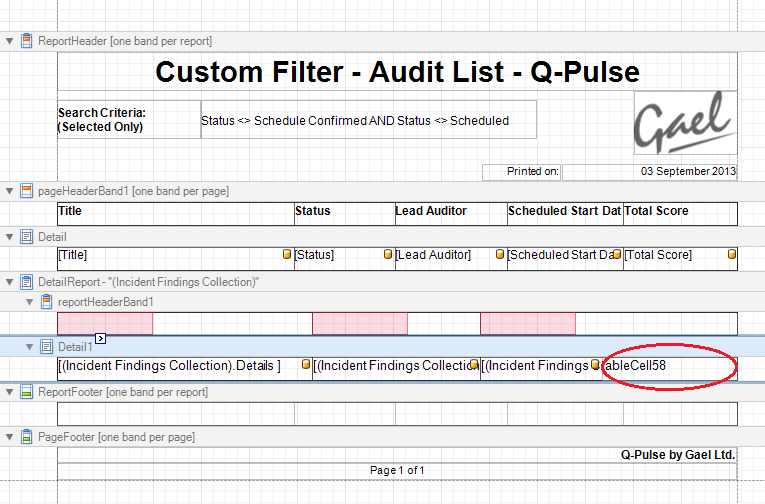This screenshot has height=504, width=765.
Task: Select the Title column header cell
Action: click(x=176, y=214)
